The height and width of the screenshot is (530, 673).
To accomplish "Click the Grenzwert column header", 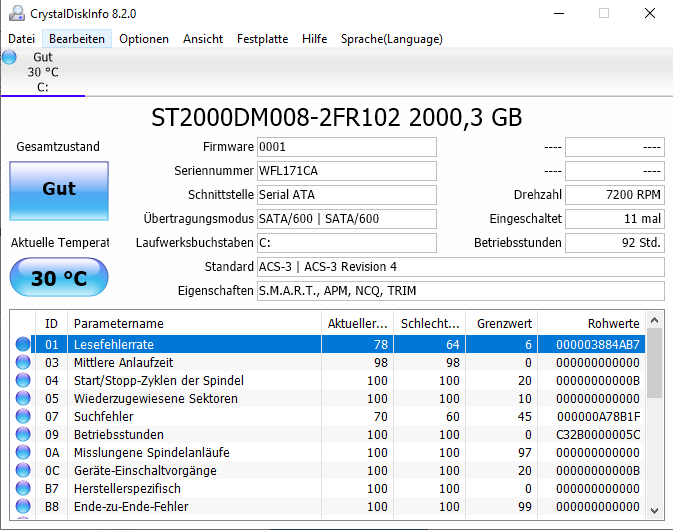I will (x=502, y=323).
